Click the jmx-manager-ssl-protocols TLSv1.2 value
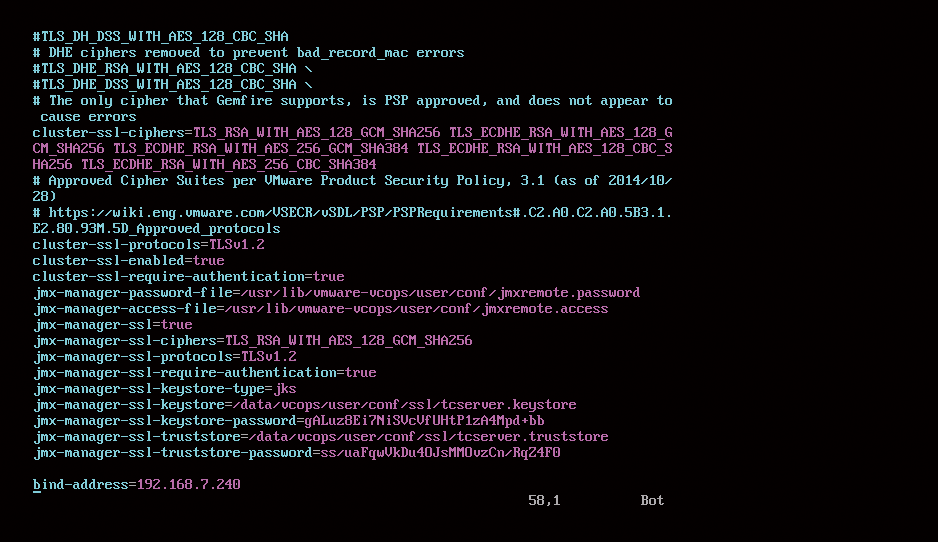This screenshot has height=542, width=938. pos(269,357)
